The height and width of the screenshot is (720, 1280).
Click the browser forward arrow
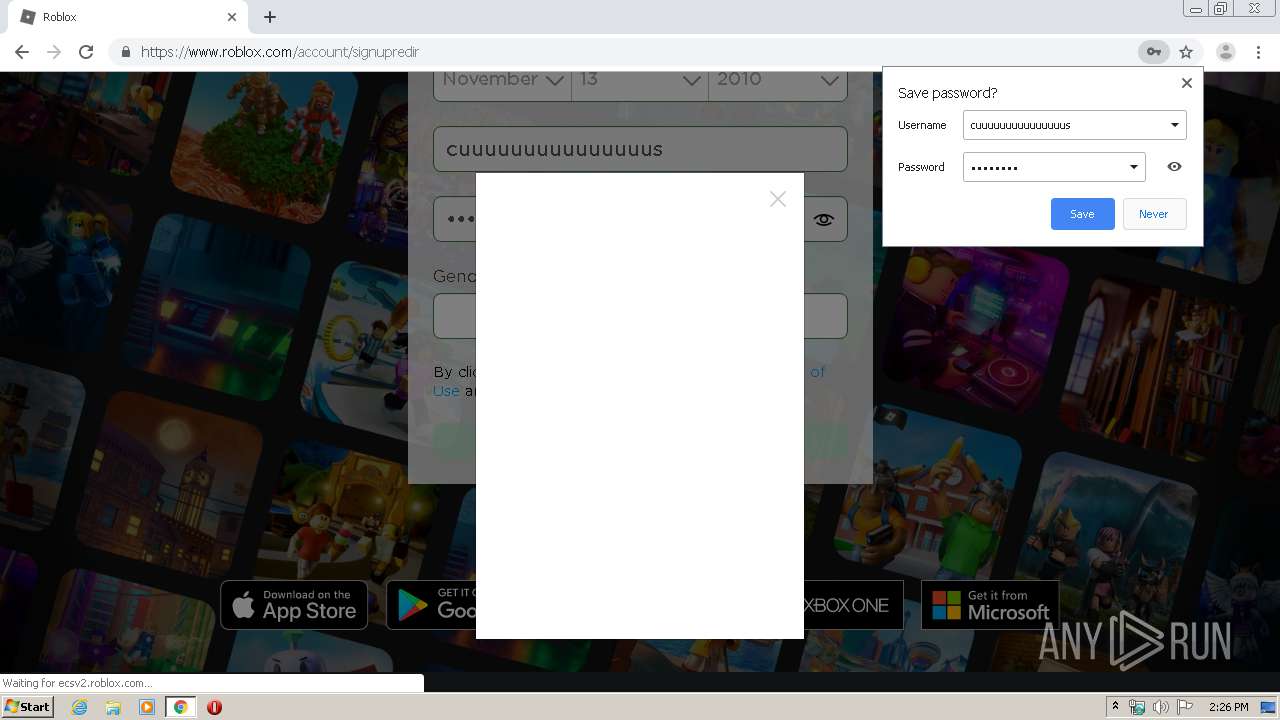54,52
